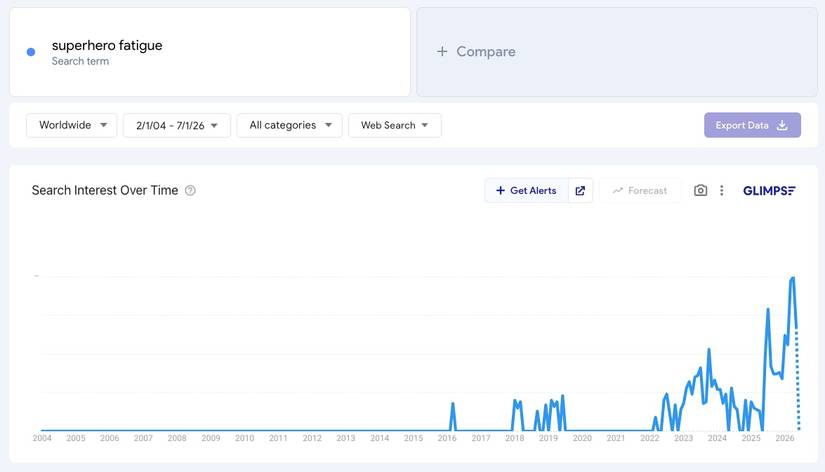Open the Web Search type dropdown
This screenshot has height=472, width=825.
point(395,125)
